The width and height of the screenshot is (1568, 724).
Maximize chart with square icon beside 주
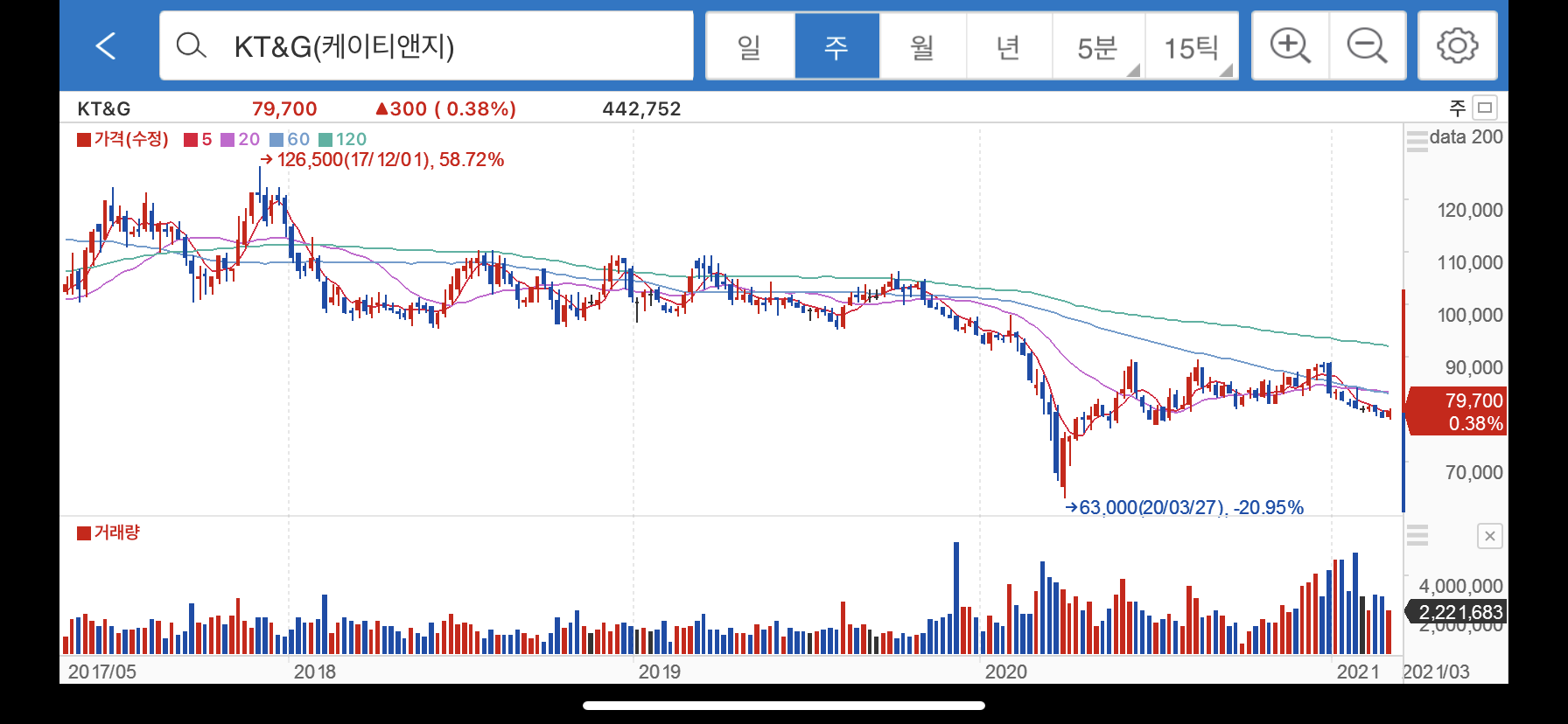pos(1485,108)
